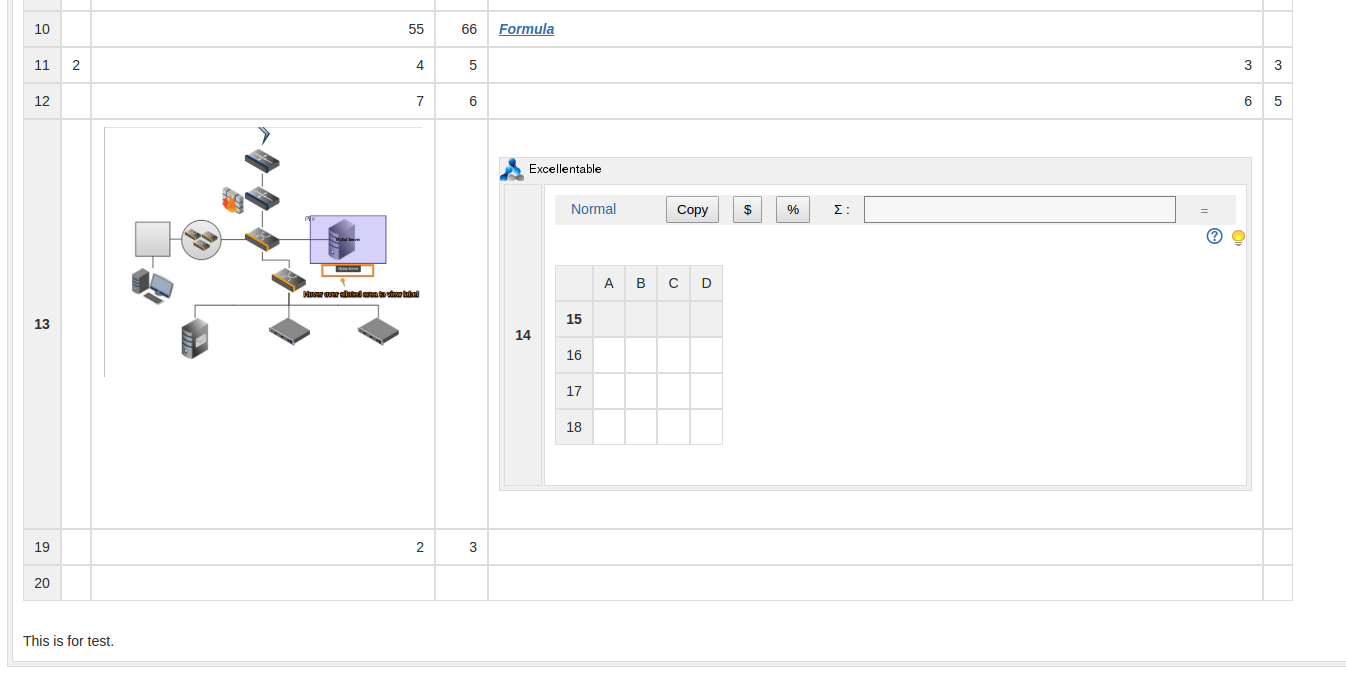Click the Excellentable logo icon

click(511, 169)
